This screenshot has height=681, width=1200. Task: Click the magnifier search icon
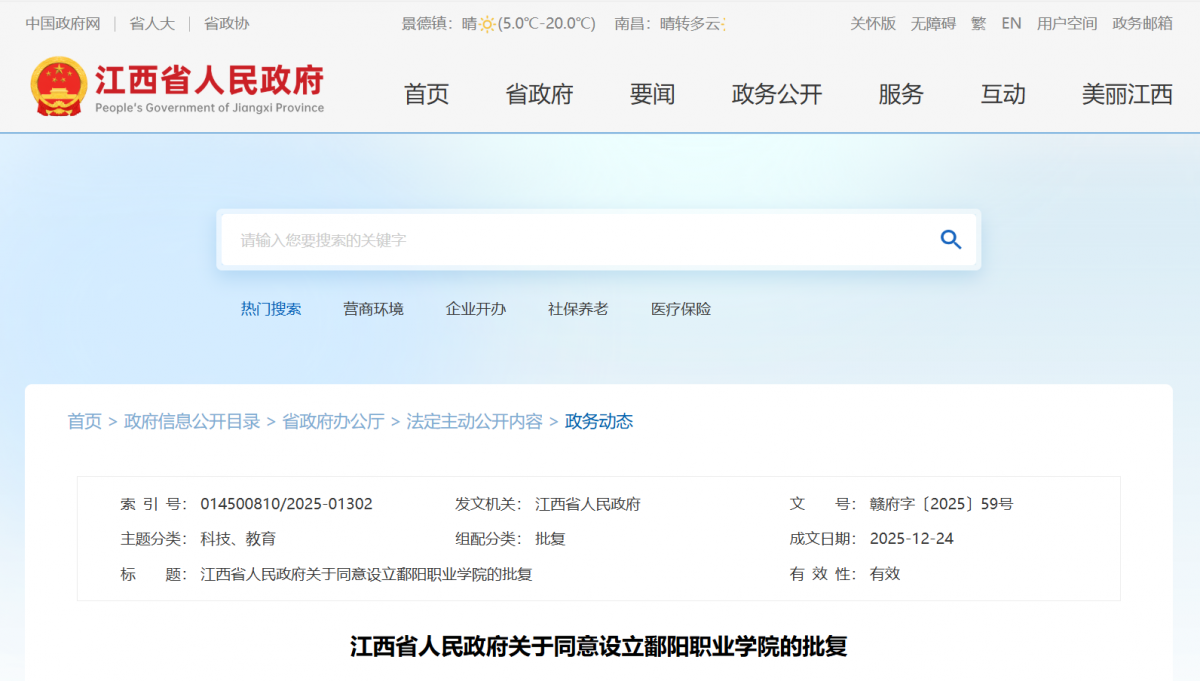(x=950, y=239)
